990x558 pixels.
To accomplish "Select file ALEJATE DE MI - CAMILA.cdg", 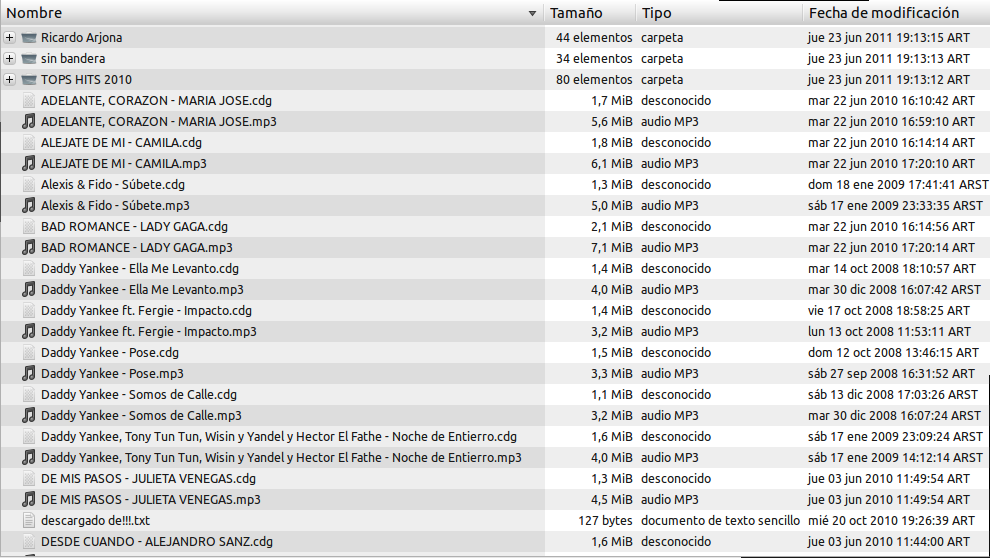I will pos(121,143).
